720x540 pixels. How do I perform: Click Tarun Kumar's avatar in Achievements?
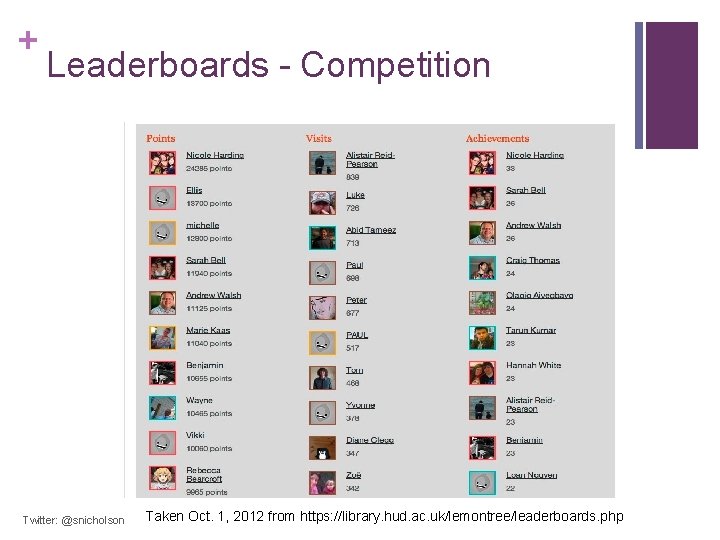pos(482,337)
